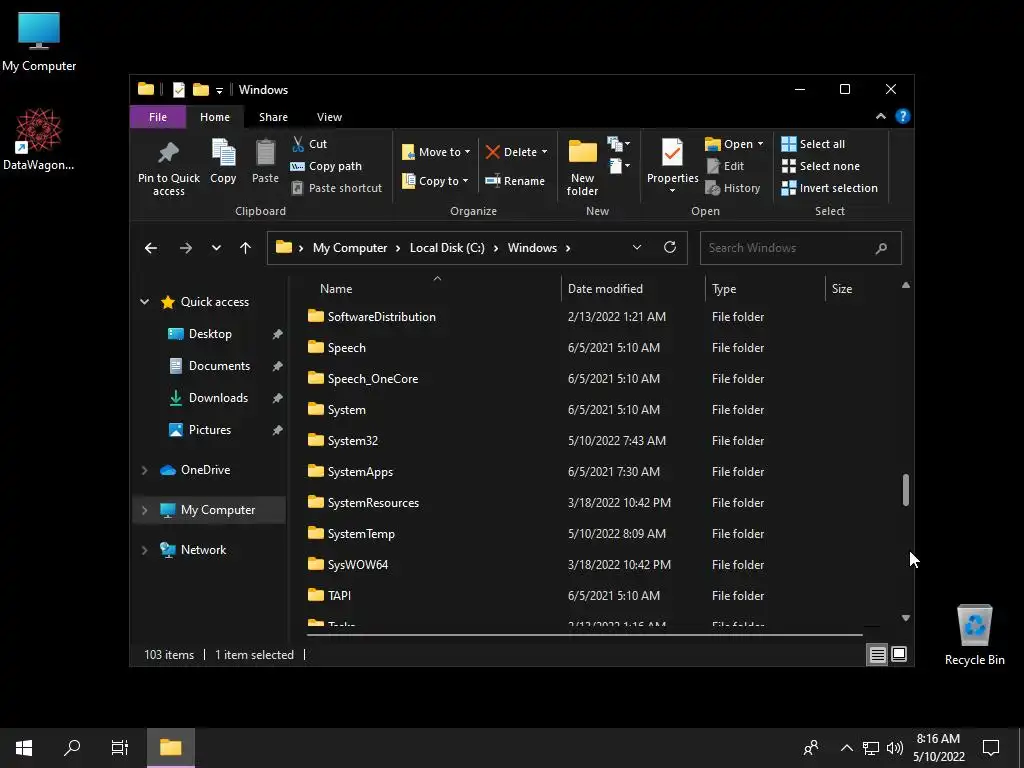Open Explorer Help question mark icon
The height and width of the screenshot is (768, 1024).
click(x=903, y=116)
